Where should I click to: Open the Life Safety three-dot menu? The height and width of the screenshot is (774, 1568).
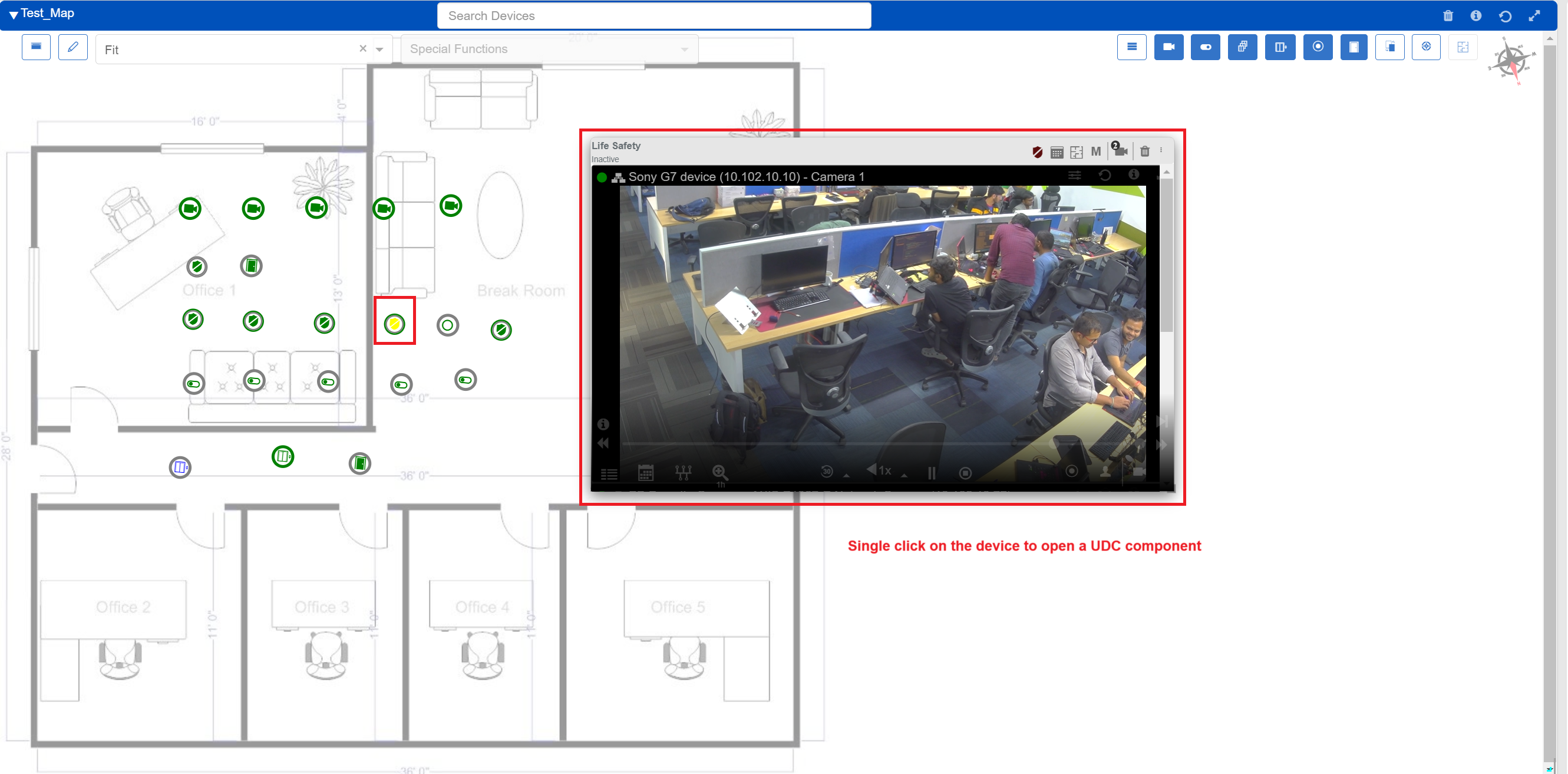[1161, 150]
